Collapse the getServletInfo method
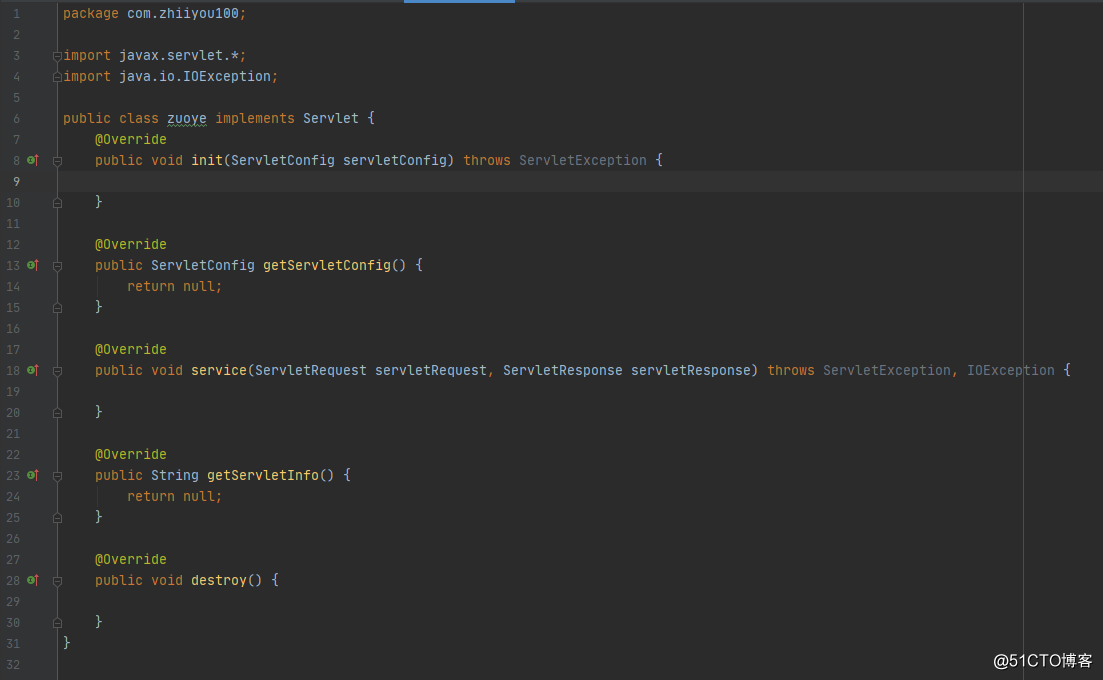 (x=57, y=475)
